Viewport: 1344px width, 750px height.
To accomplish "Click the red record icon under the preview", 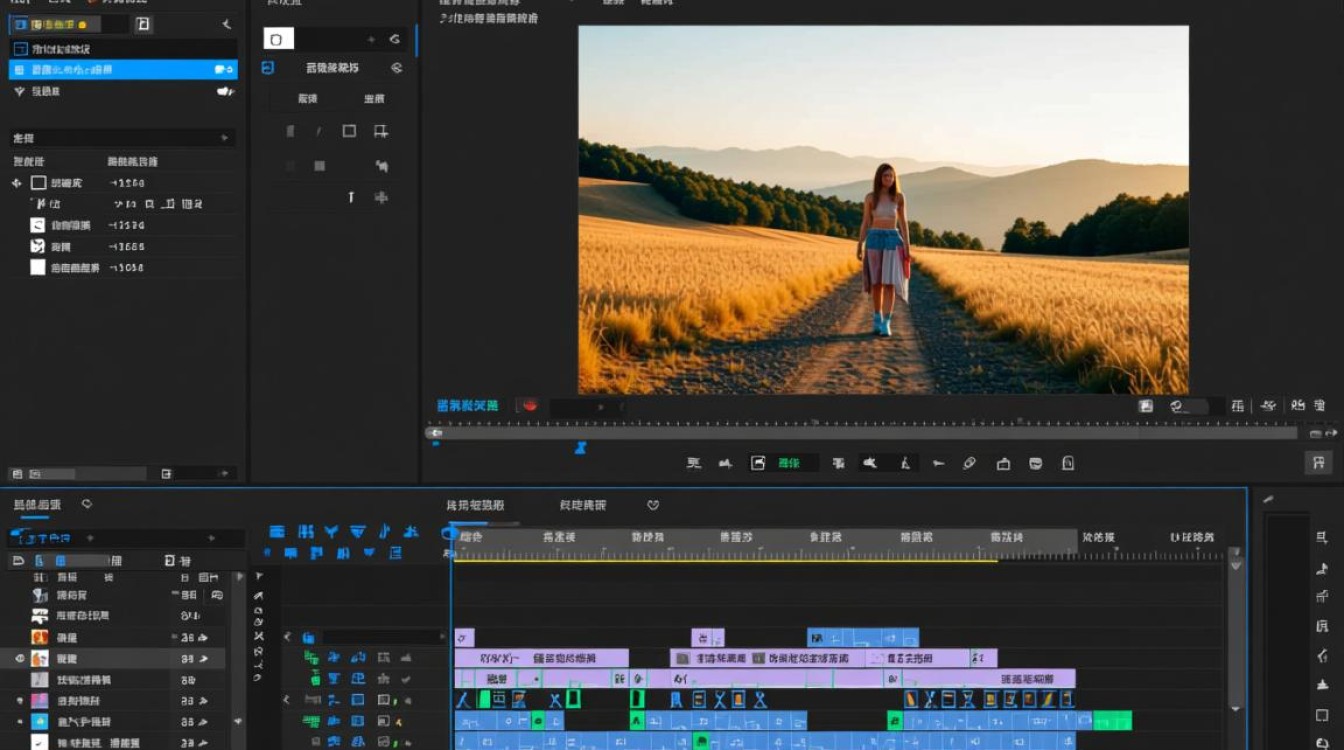I will point(529,406).
